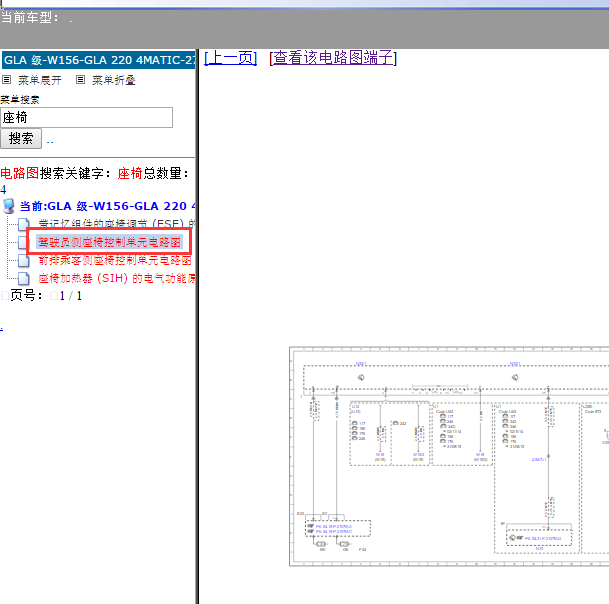Open 前排乘客侧座椅控制单元电路图 tree entry

click(115, 260)
